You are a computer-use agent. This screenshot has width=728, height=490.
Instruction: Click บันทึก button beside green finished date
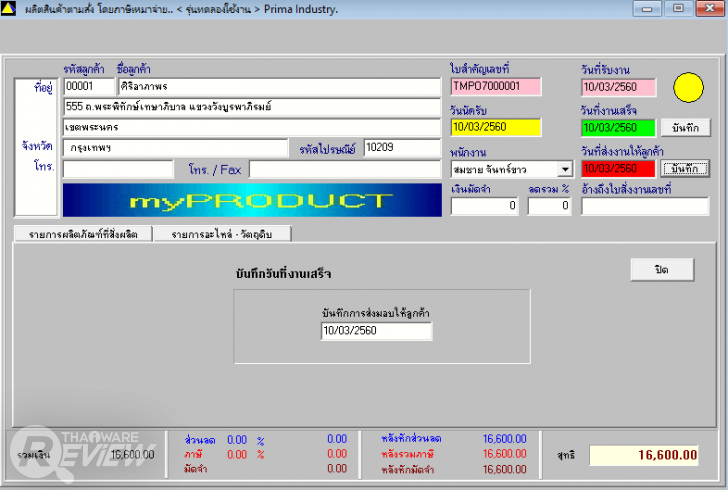tap(685, 128)
